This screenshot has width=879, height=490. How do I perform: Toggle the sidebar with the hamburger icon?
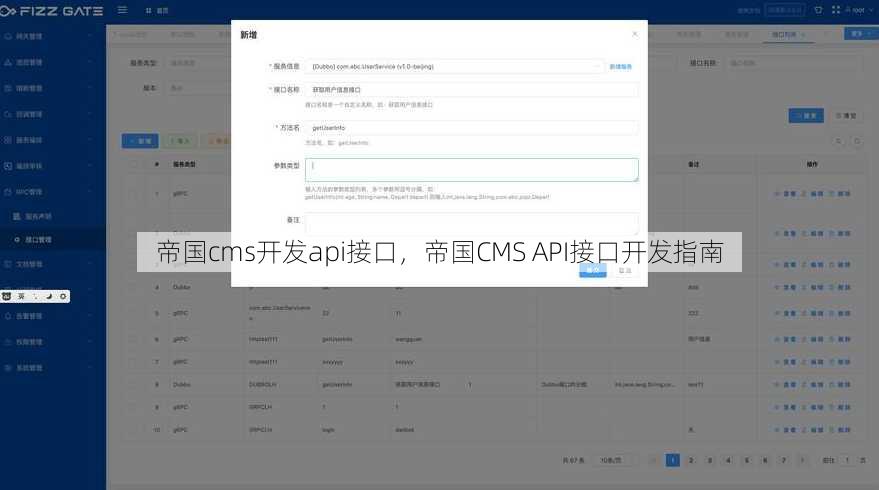[x=122, y=10]
